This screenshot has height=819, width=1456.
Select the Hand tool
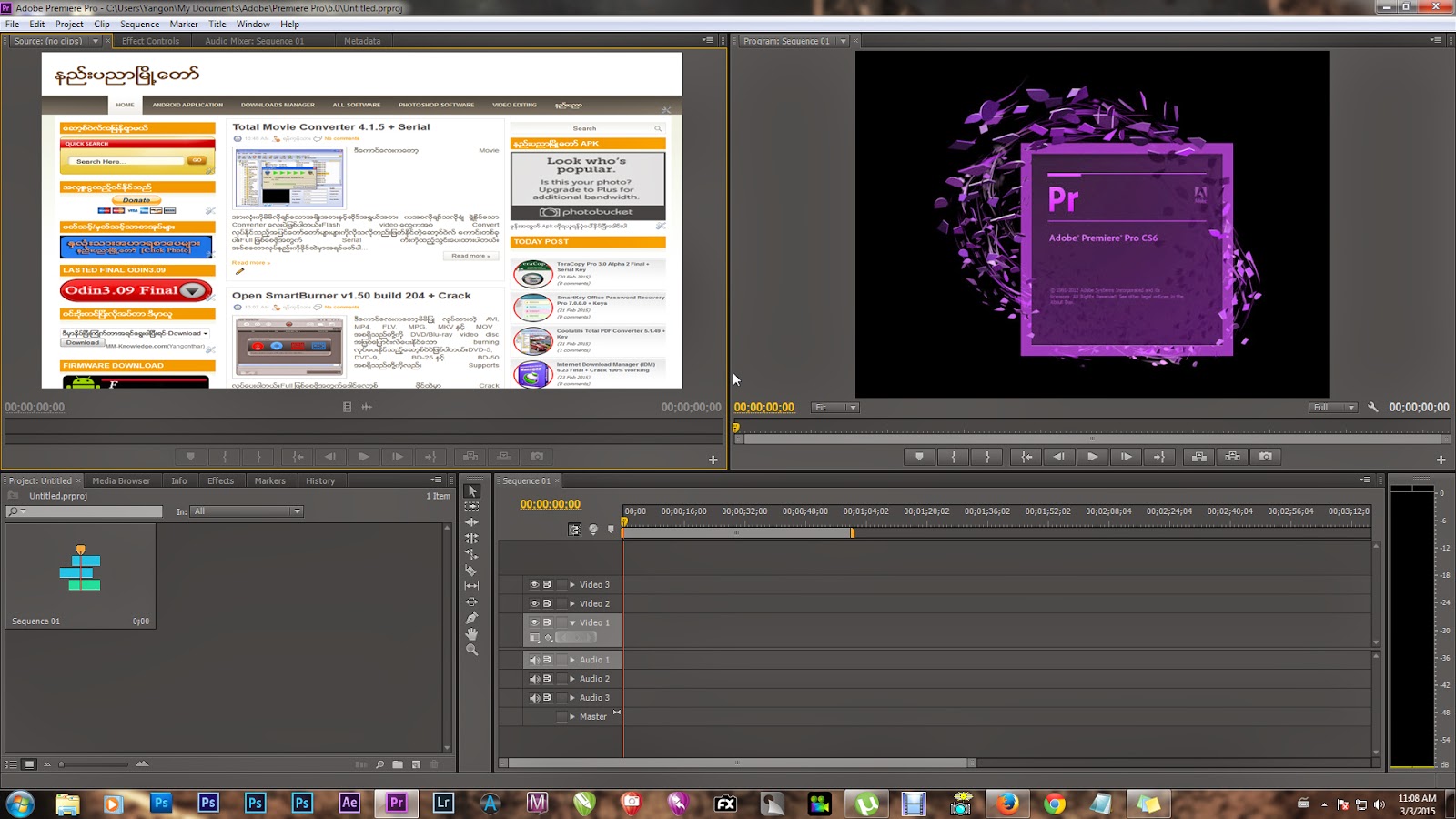tap(471, 634)
